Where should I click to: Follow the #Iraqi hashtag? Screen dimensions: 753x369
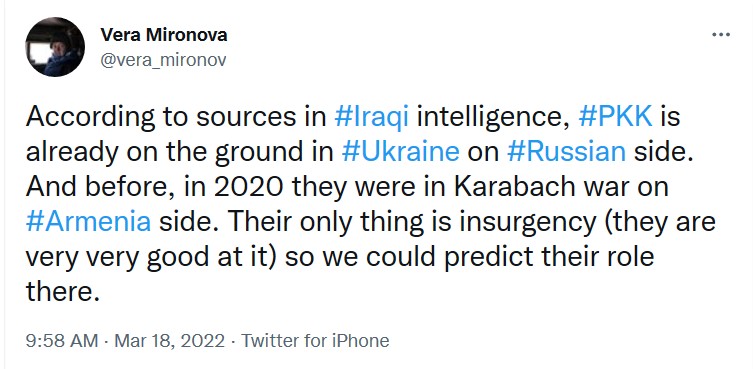point(372,117)
